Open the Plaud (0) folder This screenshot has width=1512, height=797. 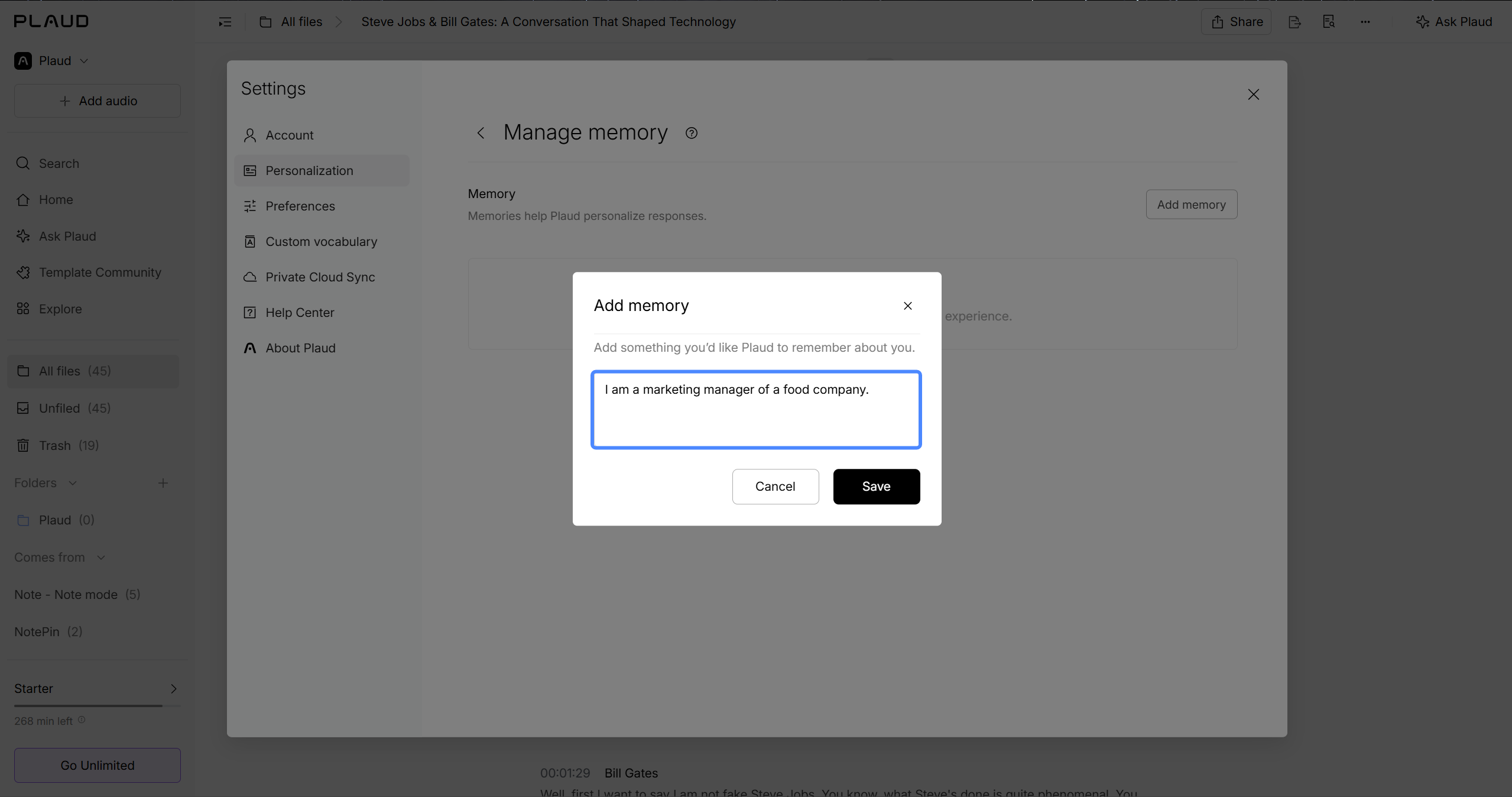click(x=93, y=520)
